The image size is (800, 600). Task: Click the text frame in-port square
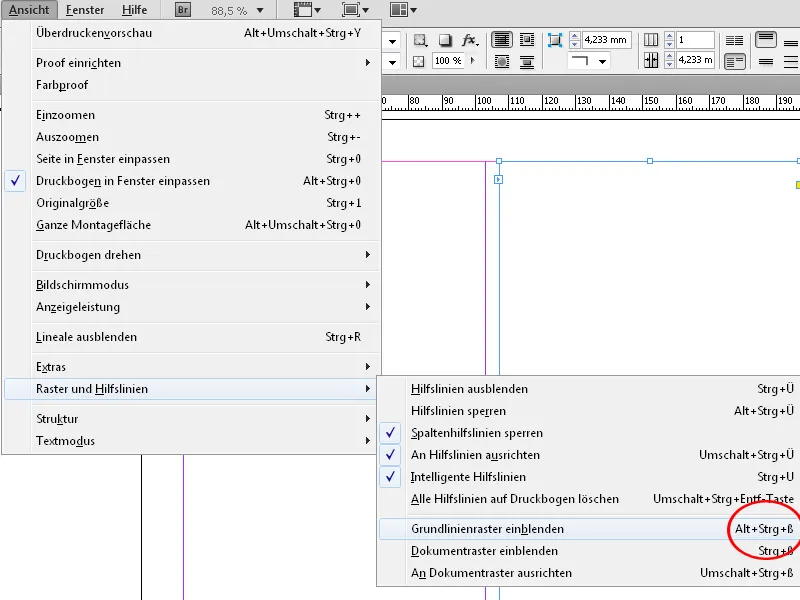(x=498, y=180)
